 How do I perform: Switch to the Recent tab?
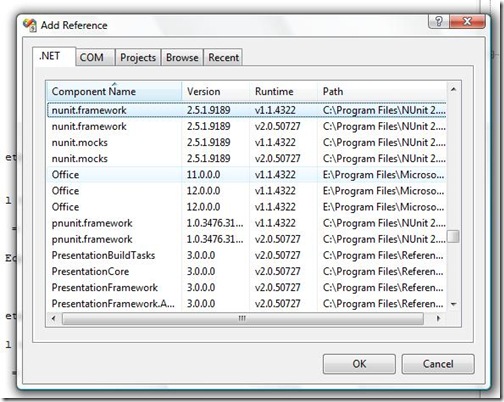coord(223,57)
